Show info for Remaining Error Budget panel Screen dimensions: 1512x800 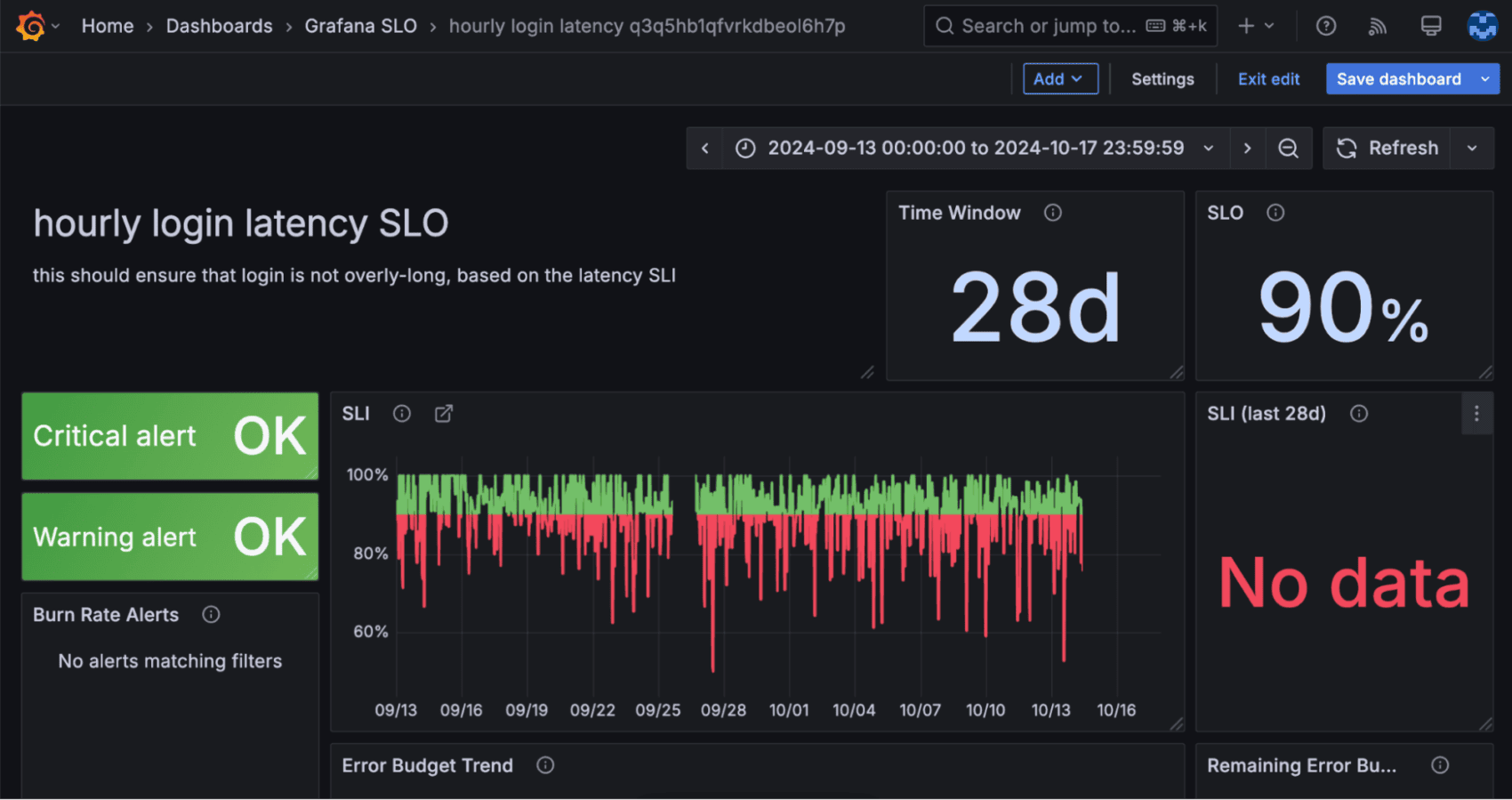pyautogui.click(x=1440, y=765)
